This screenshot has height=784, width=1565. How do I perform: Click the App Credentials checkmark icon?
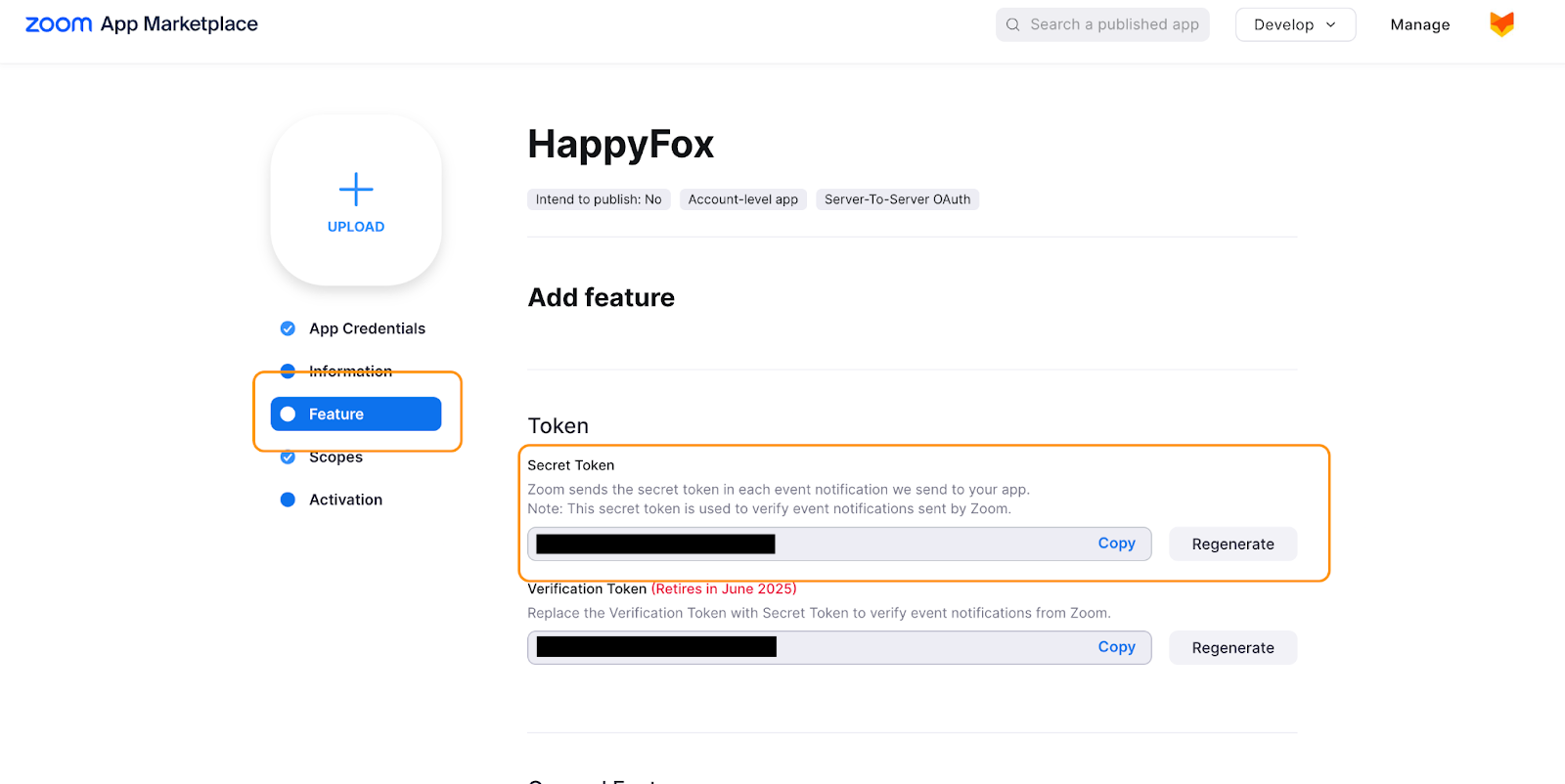coord(288,328)
